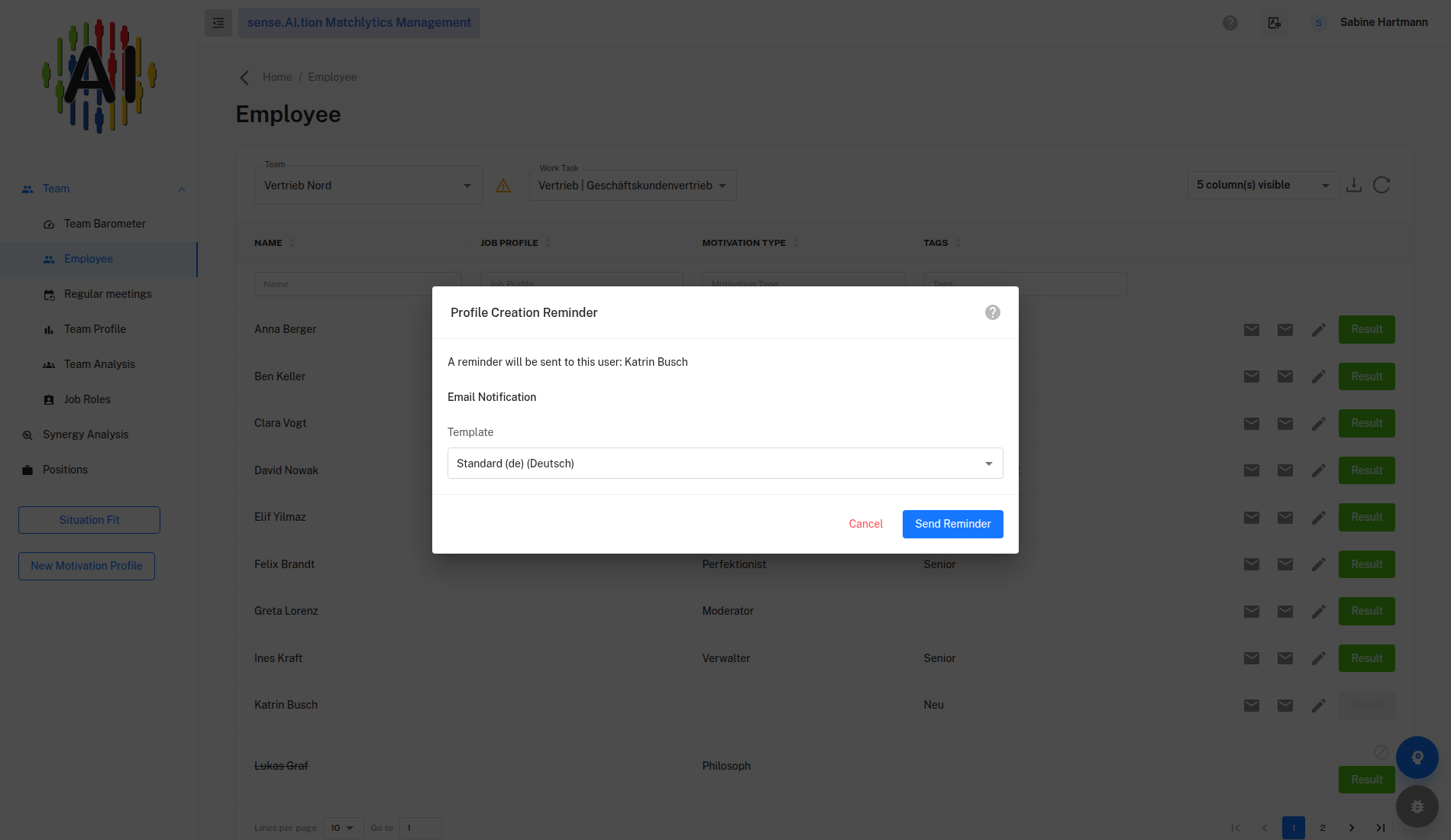This screenshot has width=1451, height=840.
Task: Edit Ben Keller with pencil icon
Action: point(1319,376)
